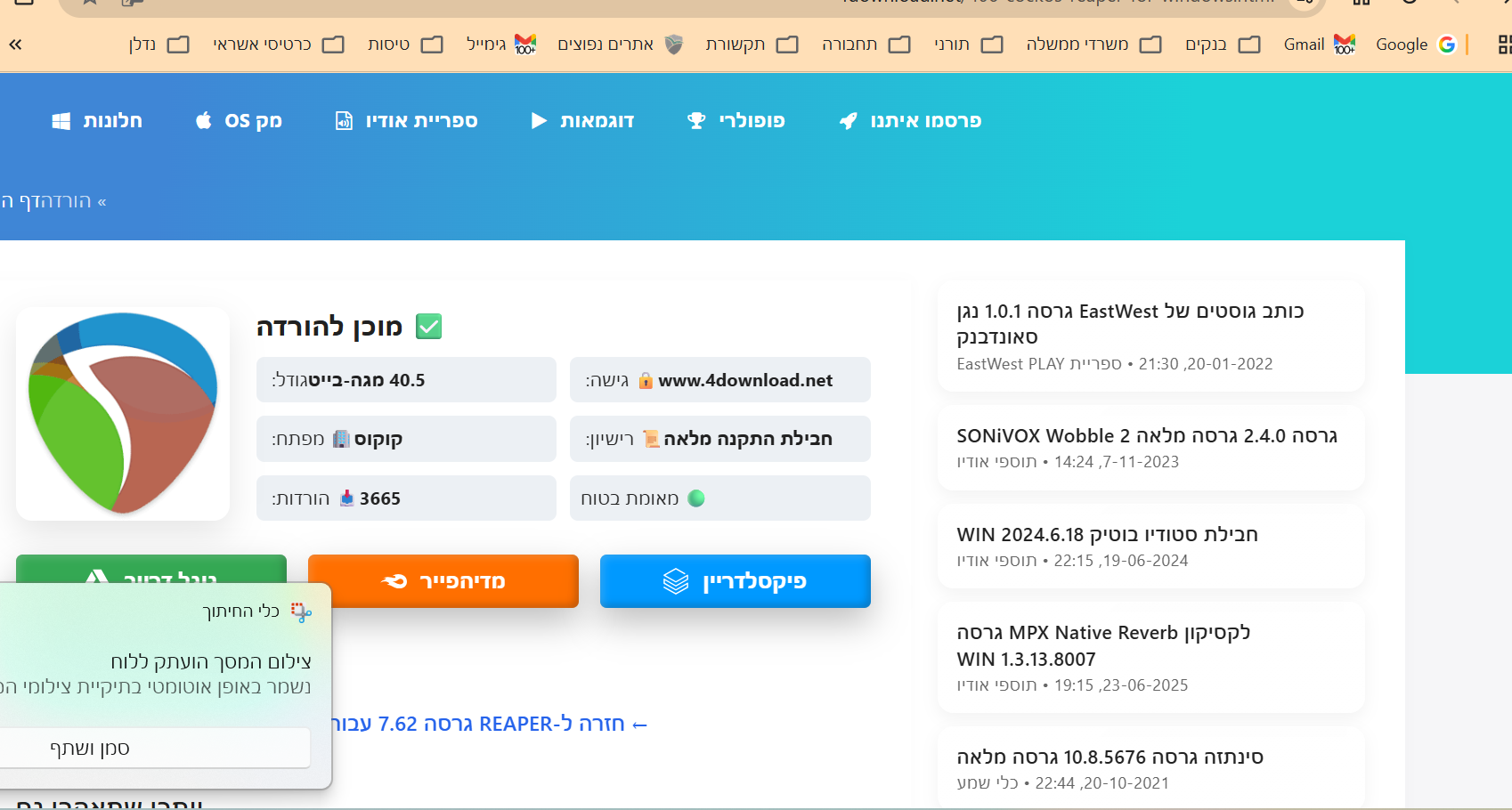Click the REAPER application logo thumbnail

(x=123, y=414)
